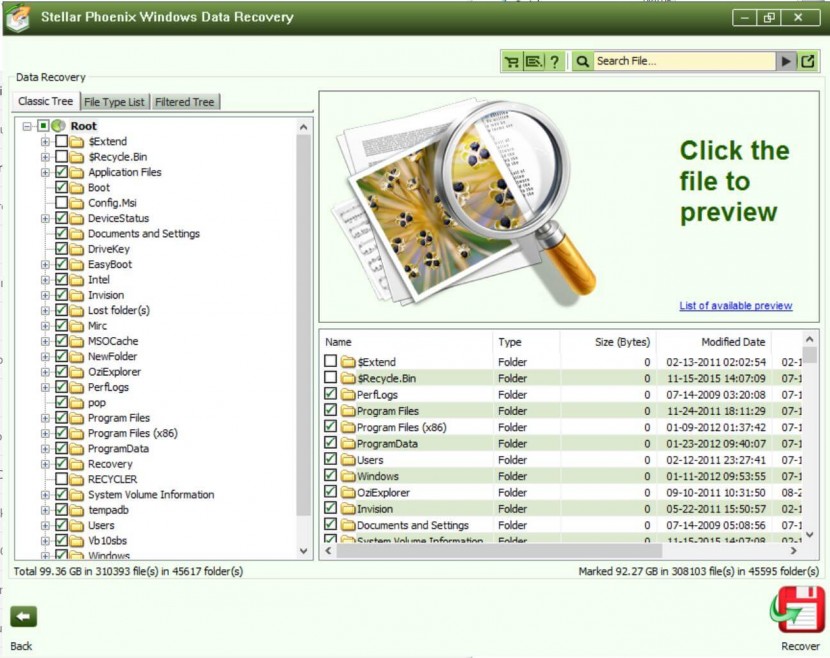Click the magnifying glass preview illustration
Screen dimensions: 830x658
[466, 201]
